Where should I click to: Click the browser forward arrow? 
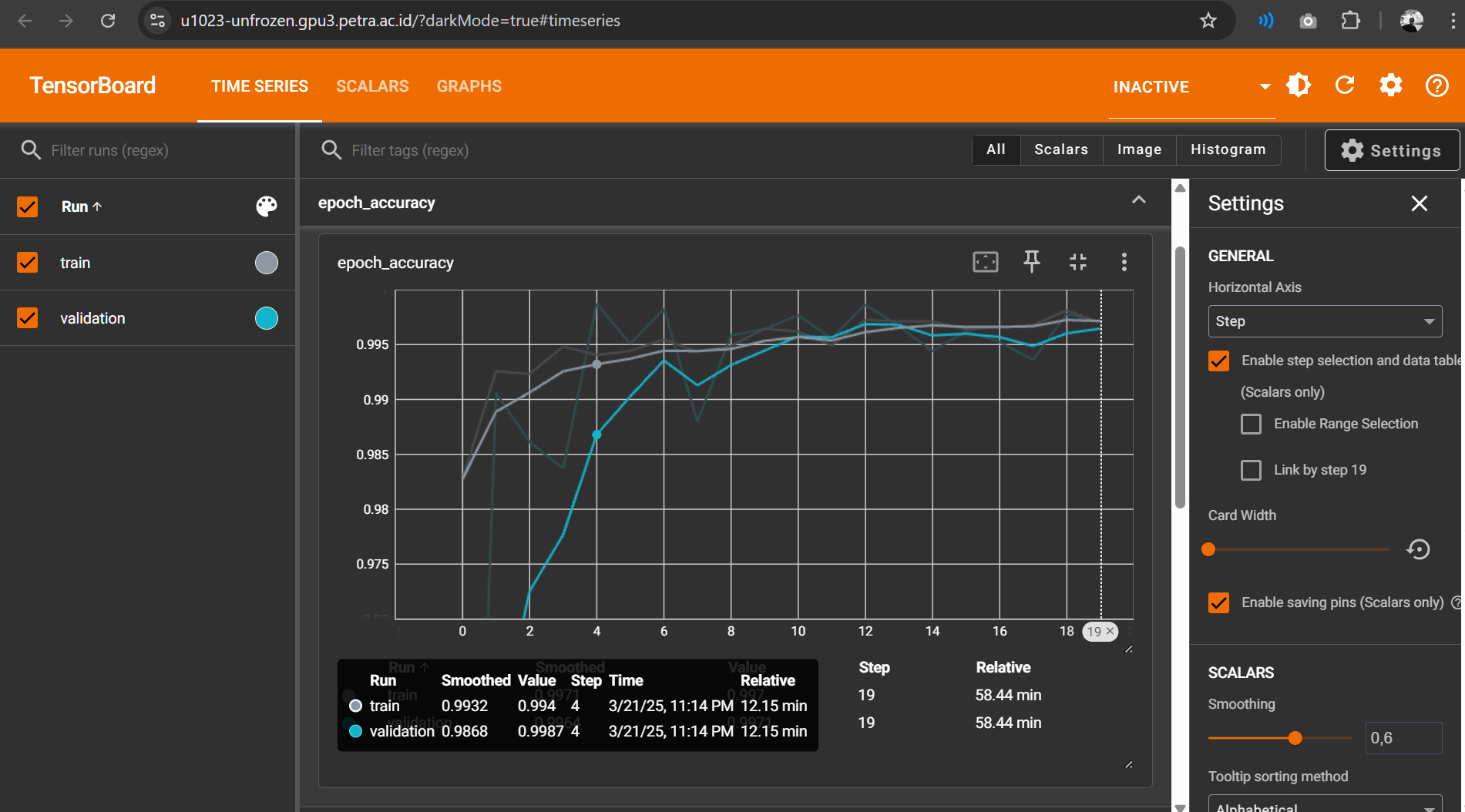66,21
